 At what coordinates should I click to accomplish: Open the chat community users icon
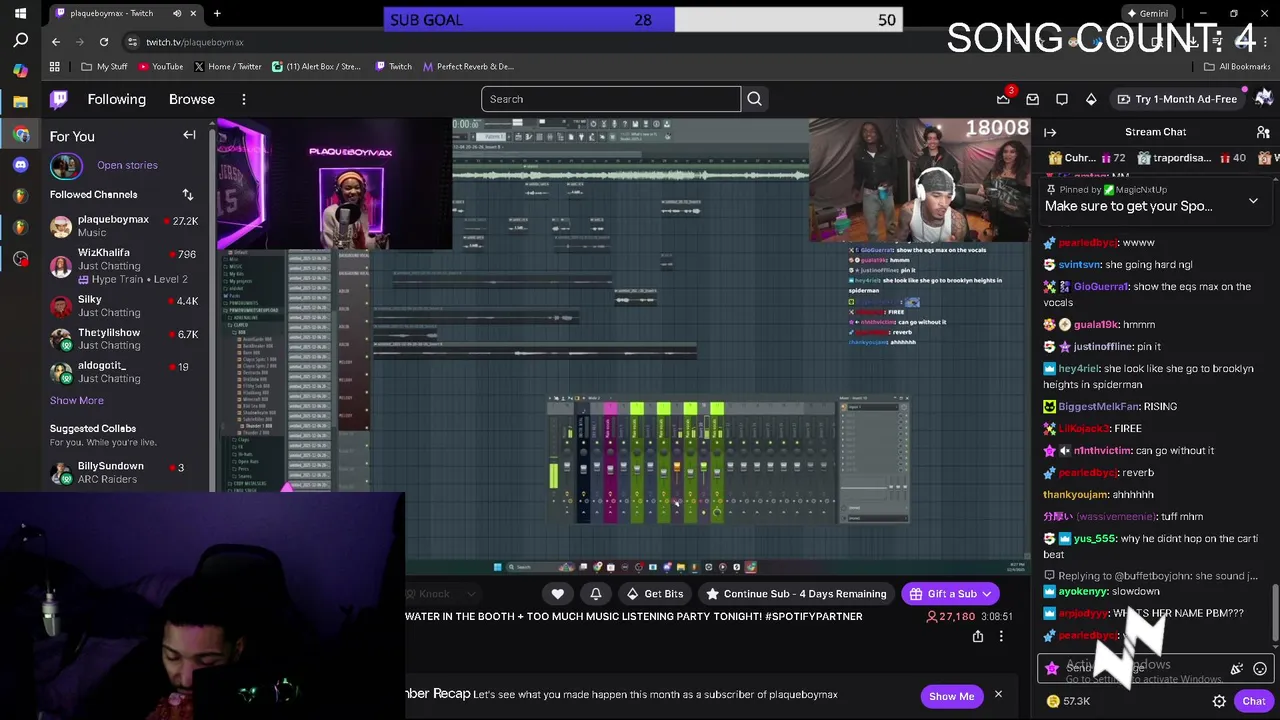point(1263,132)
